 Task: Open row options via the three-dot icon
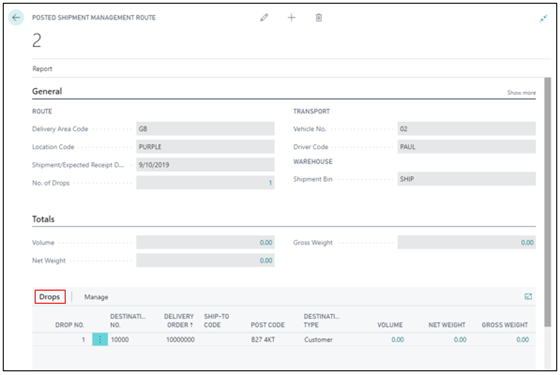tap(100, 339)
